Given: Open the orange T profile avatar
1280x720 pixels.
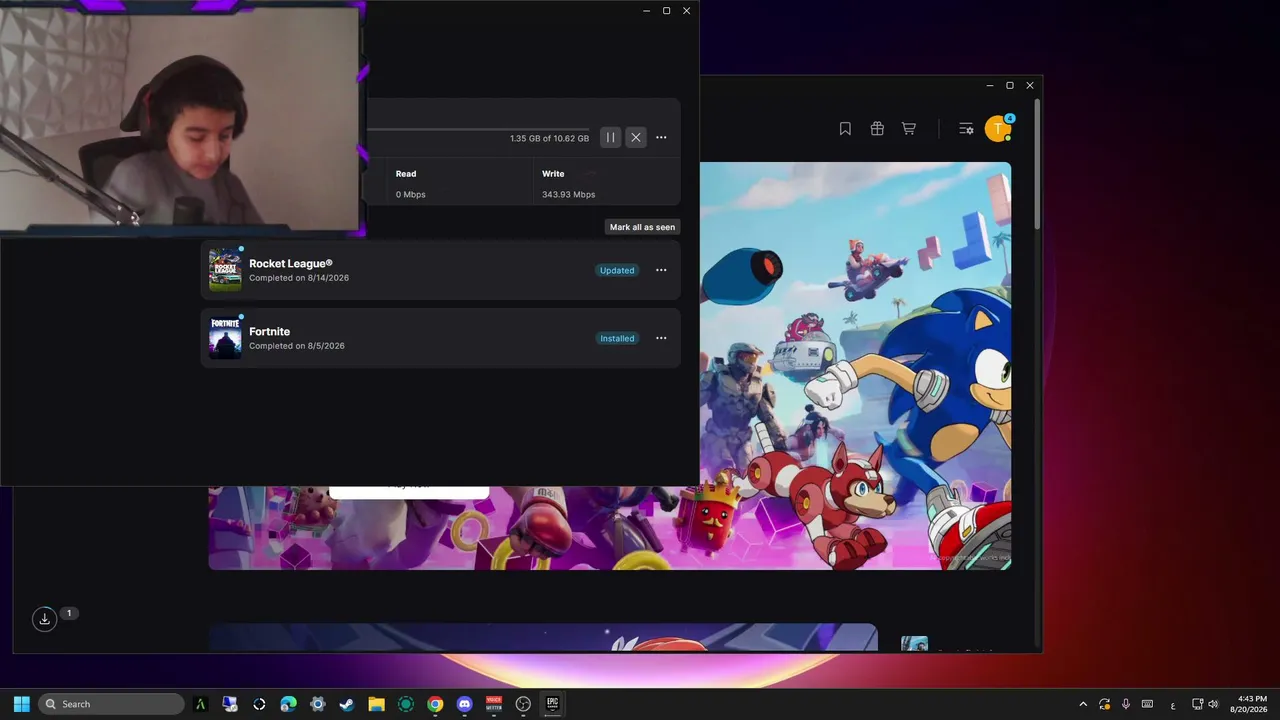Looking at the screenshot, I should [998, 128].
